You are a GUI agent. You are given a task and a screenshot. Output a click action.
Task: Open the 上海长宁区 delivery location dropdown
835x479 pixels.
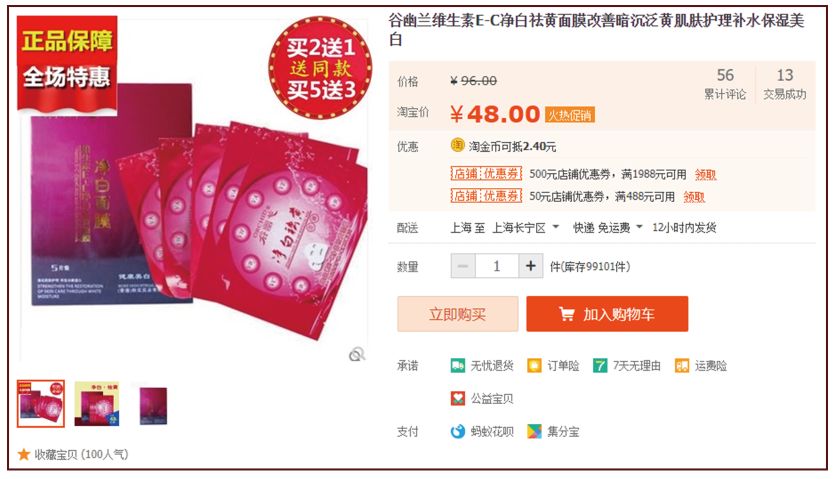point(525,228)
